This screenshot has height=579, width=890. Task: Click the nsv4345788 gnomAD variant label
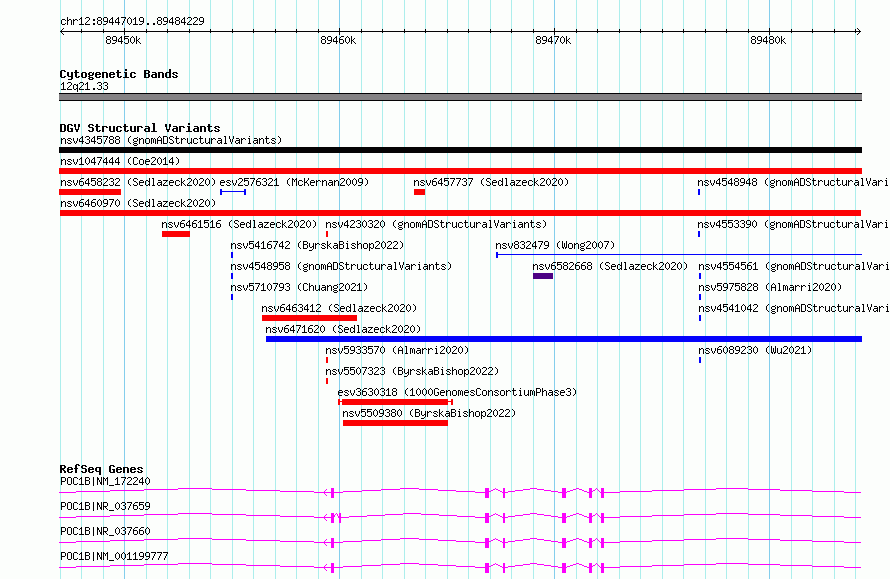point(171,140)
